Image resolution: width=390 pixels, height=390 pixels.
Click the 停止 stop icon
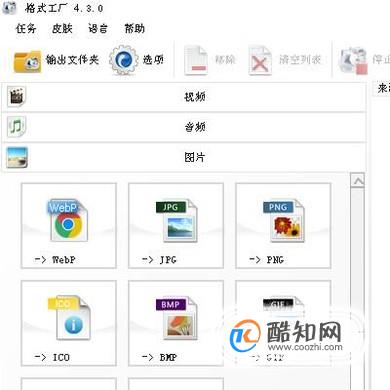click(x=353, y=61)
